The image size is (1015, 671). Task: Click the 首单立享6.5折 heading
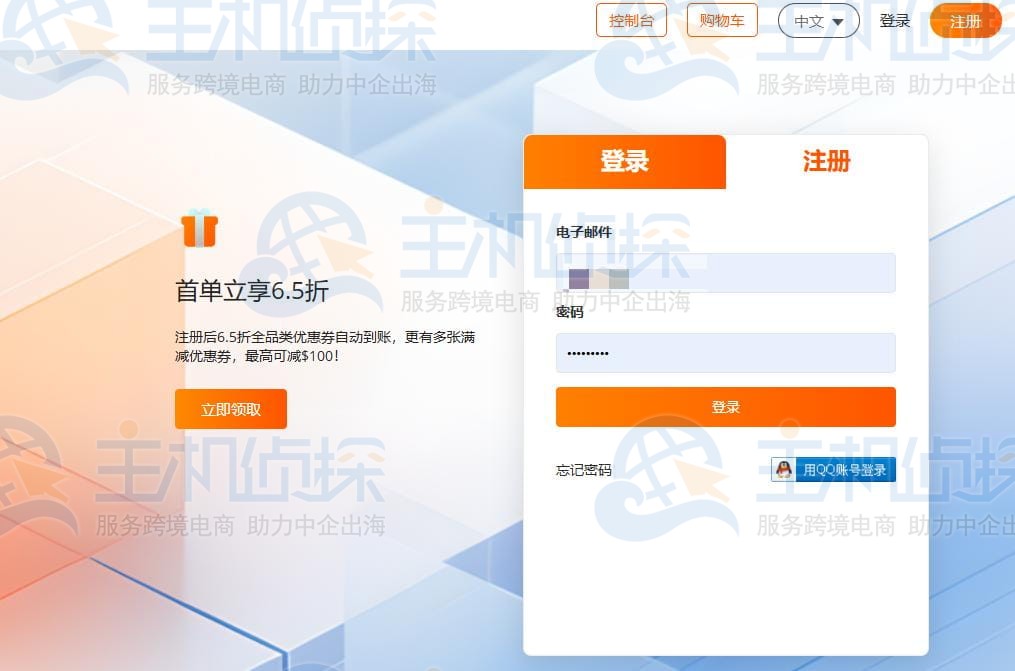click(x=251, y=292)
